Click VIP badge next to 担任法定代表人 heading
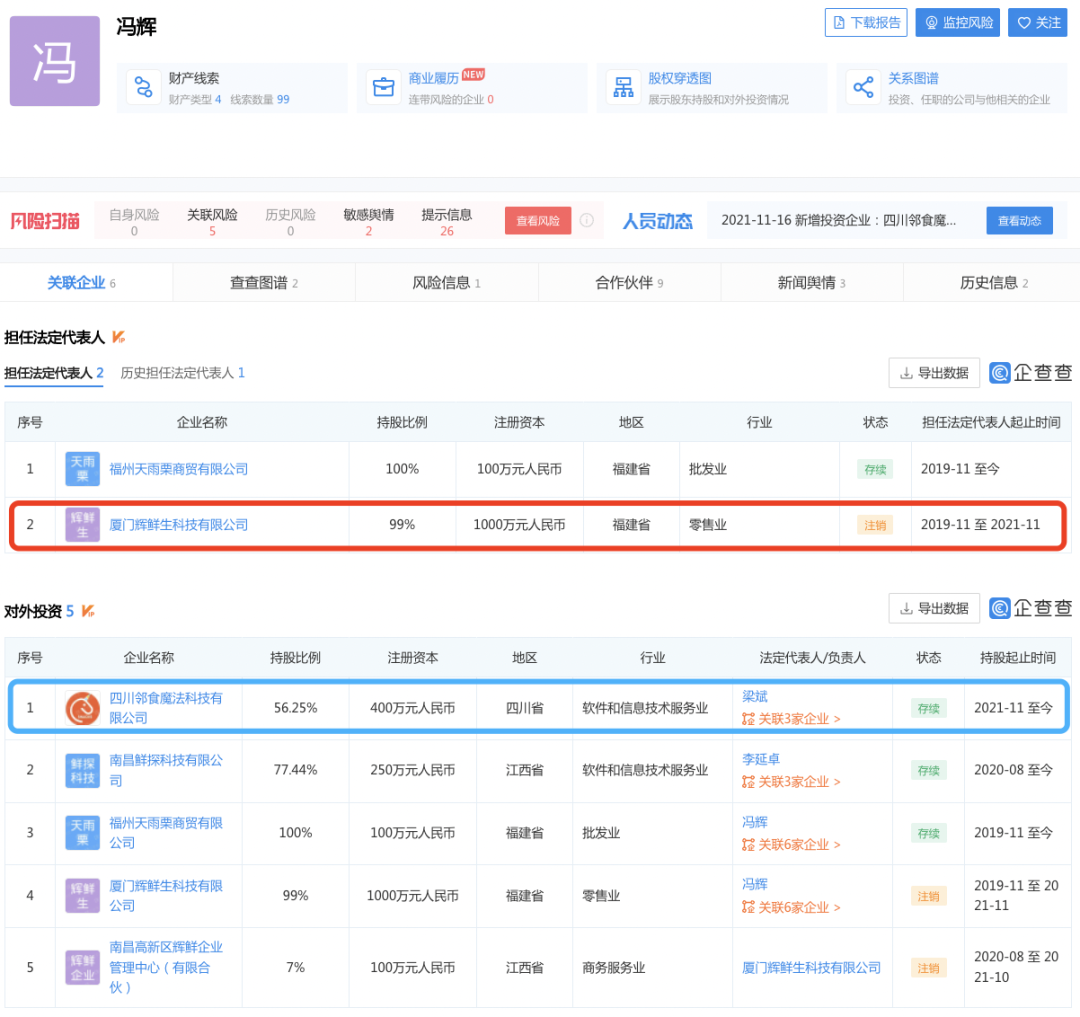Viewport: 1080px width, 1017px height. (x=118, y=337)
